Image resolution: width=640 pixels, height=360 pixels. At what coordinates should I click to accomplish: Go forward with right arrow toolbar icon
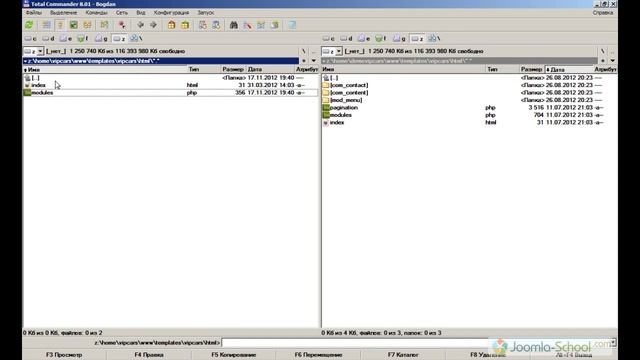pyautogui.click(x=153, y=25)
